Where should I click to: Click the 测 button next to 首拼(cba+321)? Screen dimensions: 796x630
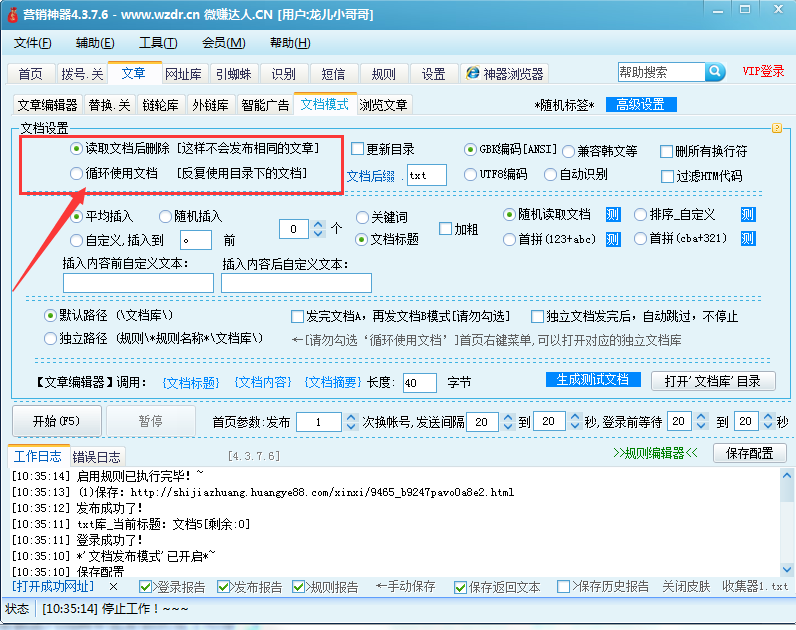coord(748,239)
